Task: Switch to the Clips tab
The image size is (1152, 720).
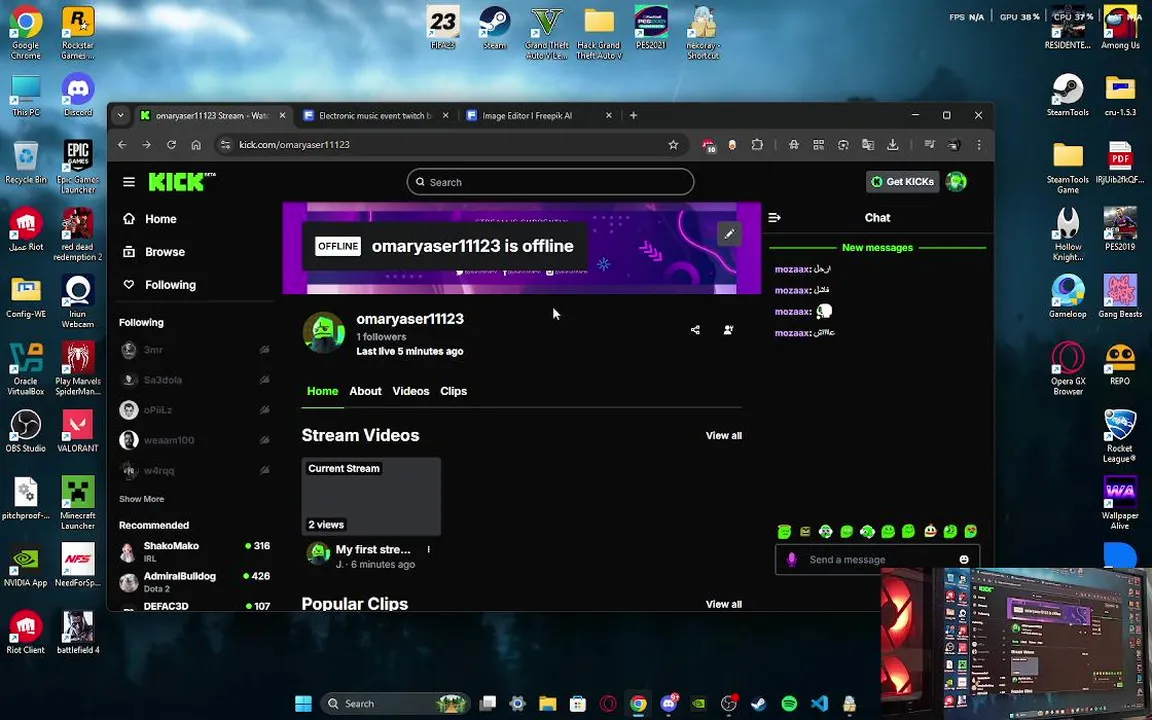Action: point(453,391)
